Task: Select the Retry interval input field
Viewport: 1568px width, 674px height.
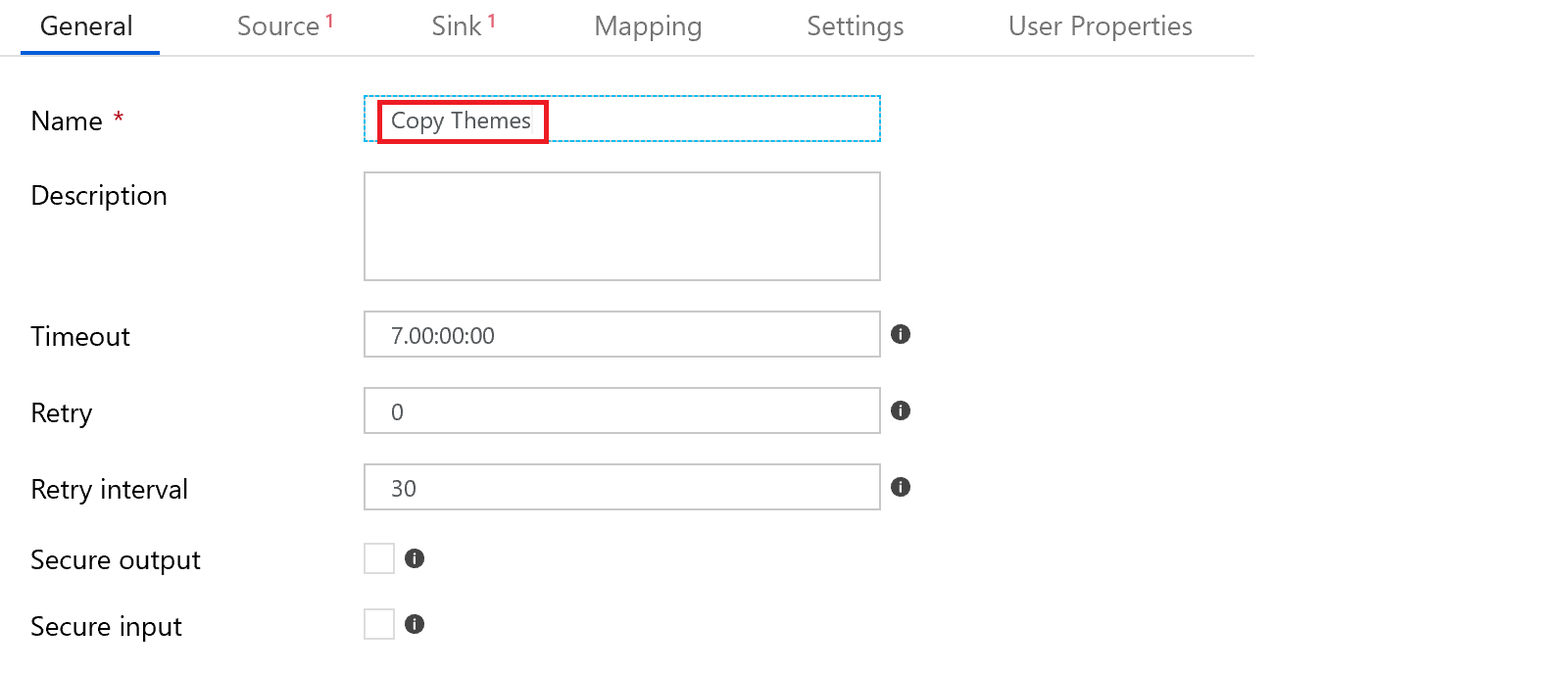Action: [621, 488]
